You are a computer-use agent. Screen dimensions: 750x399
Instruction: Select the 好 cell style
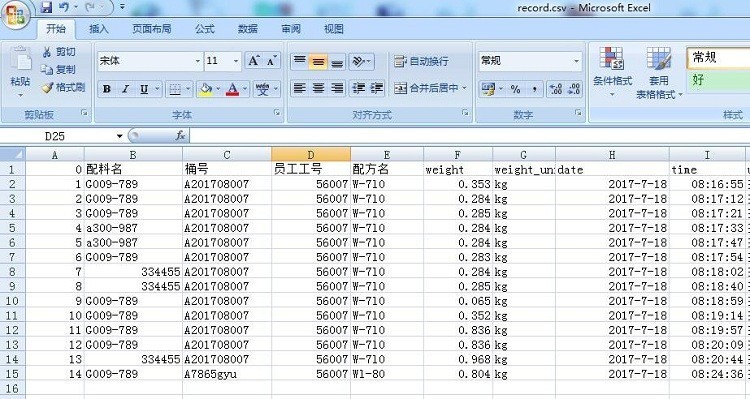[x=718, y=80]
